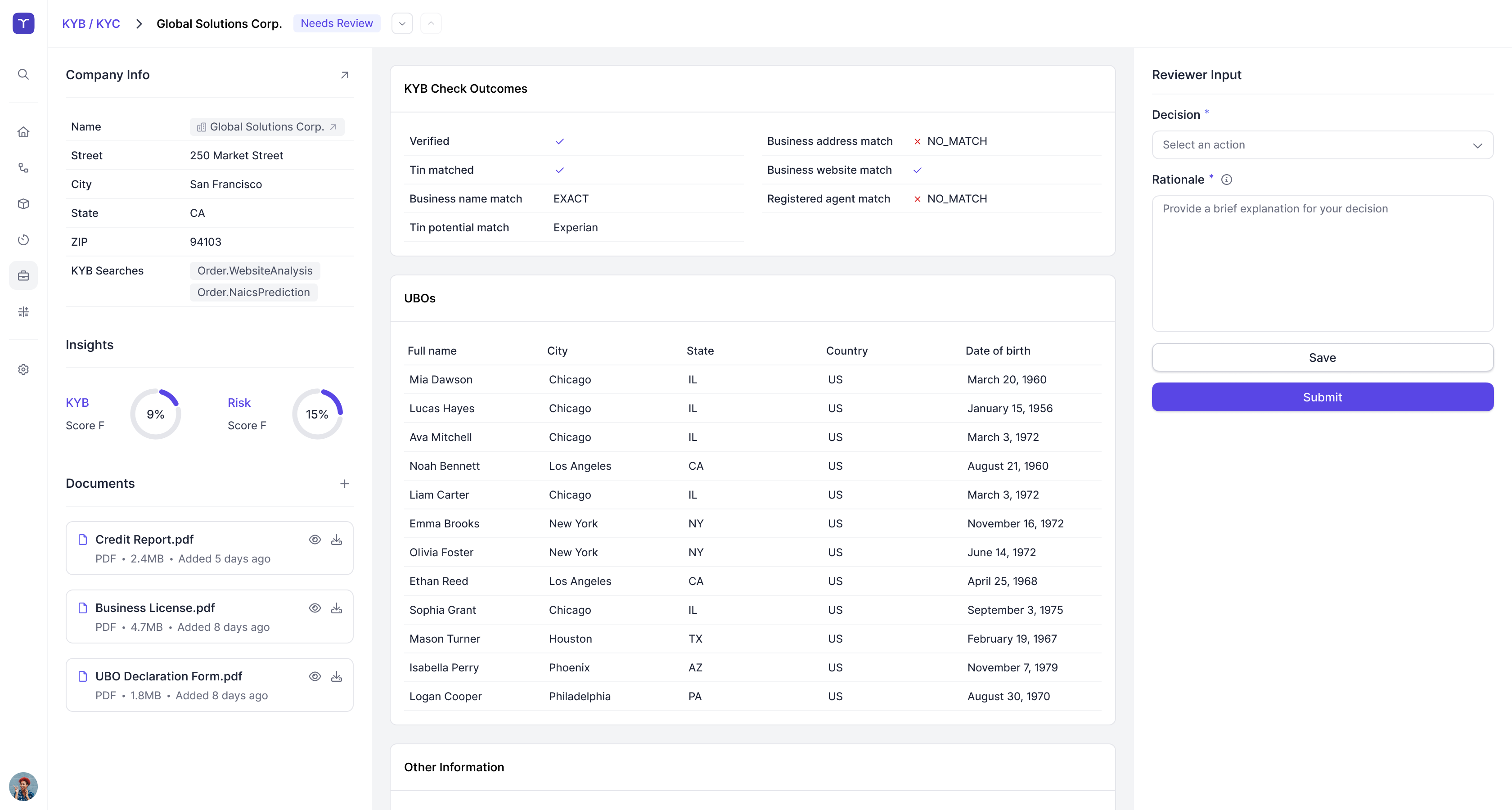The height and width of the screenshot is (810, 1512).
Task: Open Company Info in expanded view
Action: [345, 75]
